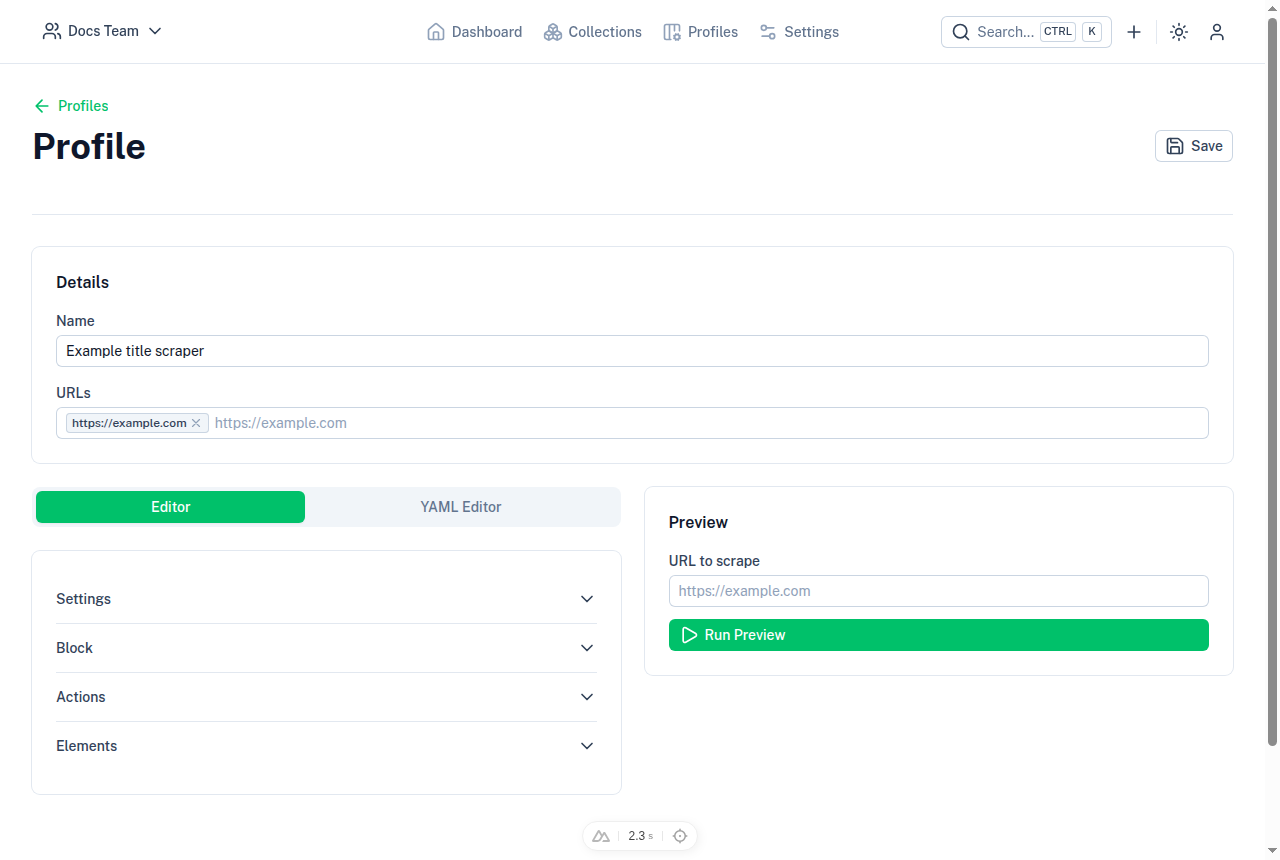The width and height of the screenshot is (1280, 860).
Task: Expand the Block section
Action: 326,648
